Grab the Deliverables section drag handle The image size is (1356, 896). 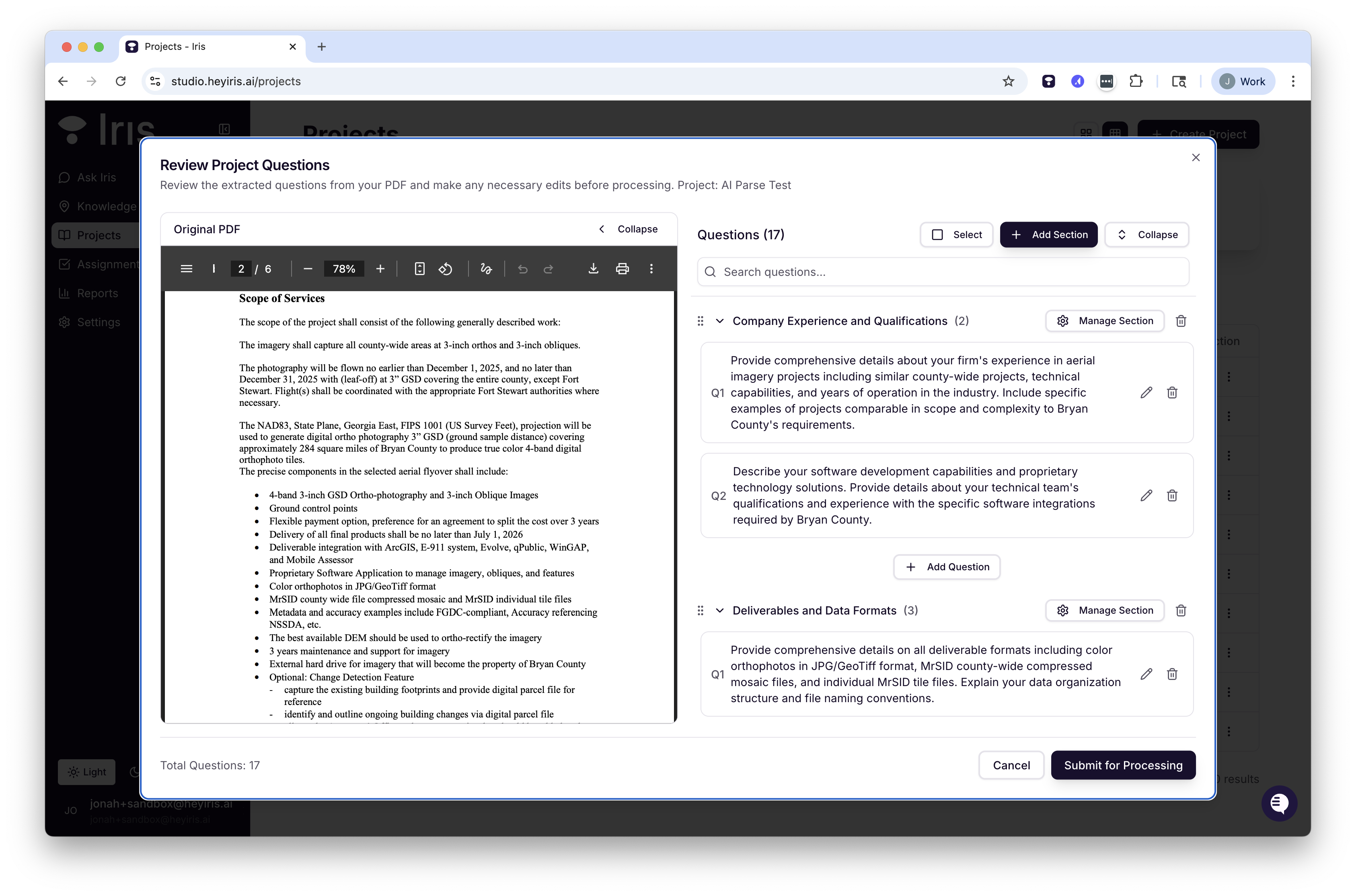(x=701, y=610)
